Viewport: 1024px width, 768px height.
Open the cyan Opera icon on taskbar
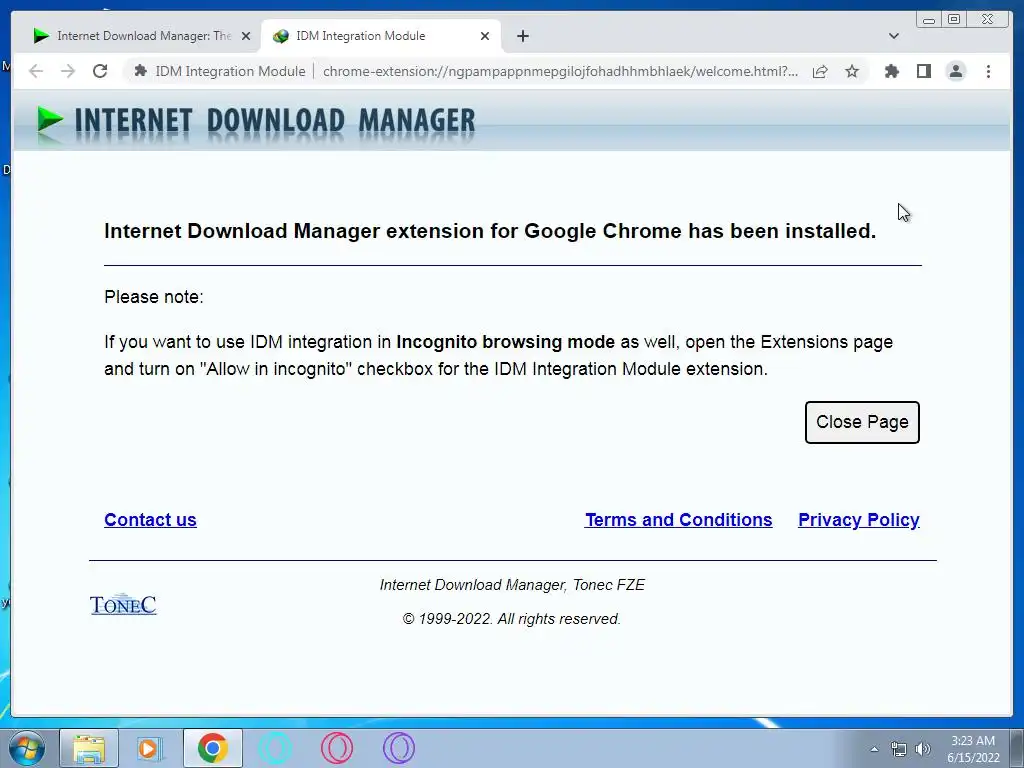point(275,748)
